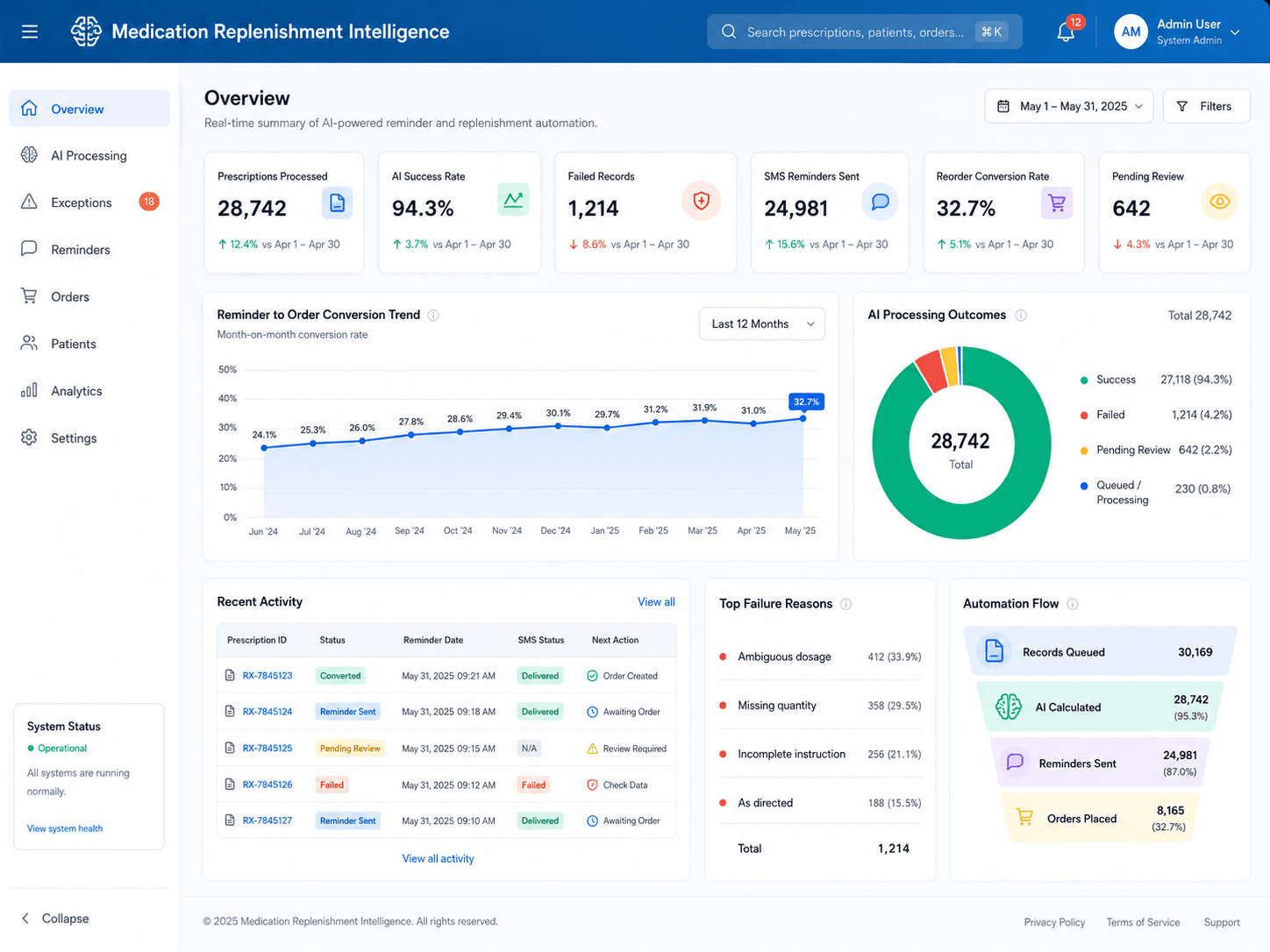Open the May 1 – May 31, 2025 date dropdown
The width and height of the screenshot is (1270, 952).
[x=1069, y=106]
